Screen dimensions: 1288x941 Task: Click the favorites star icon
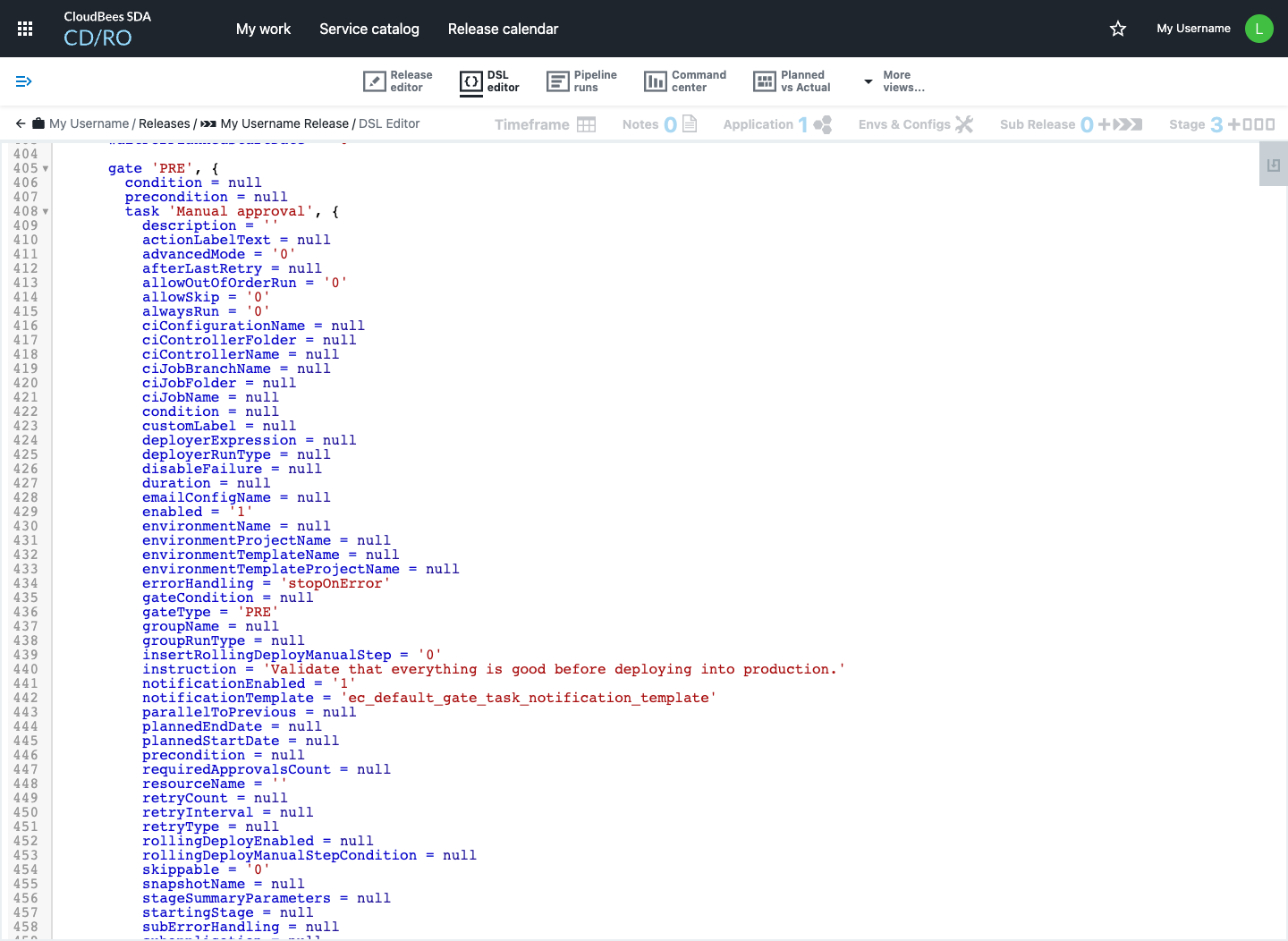pos(1118,29)
